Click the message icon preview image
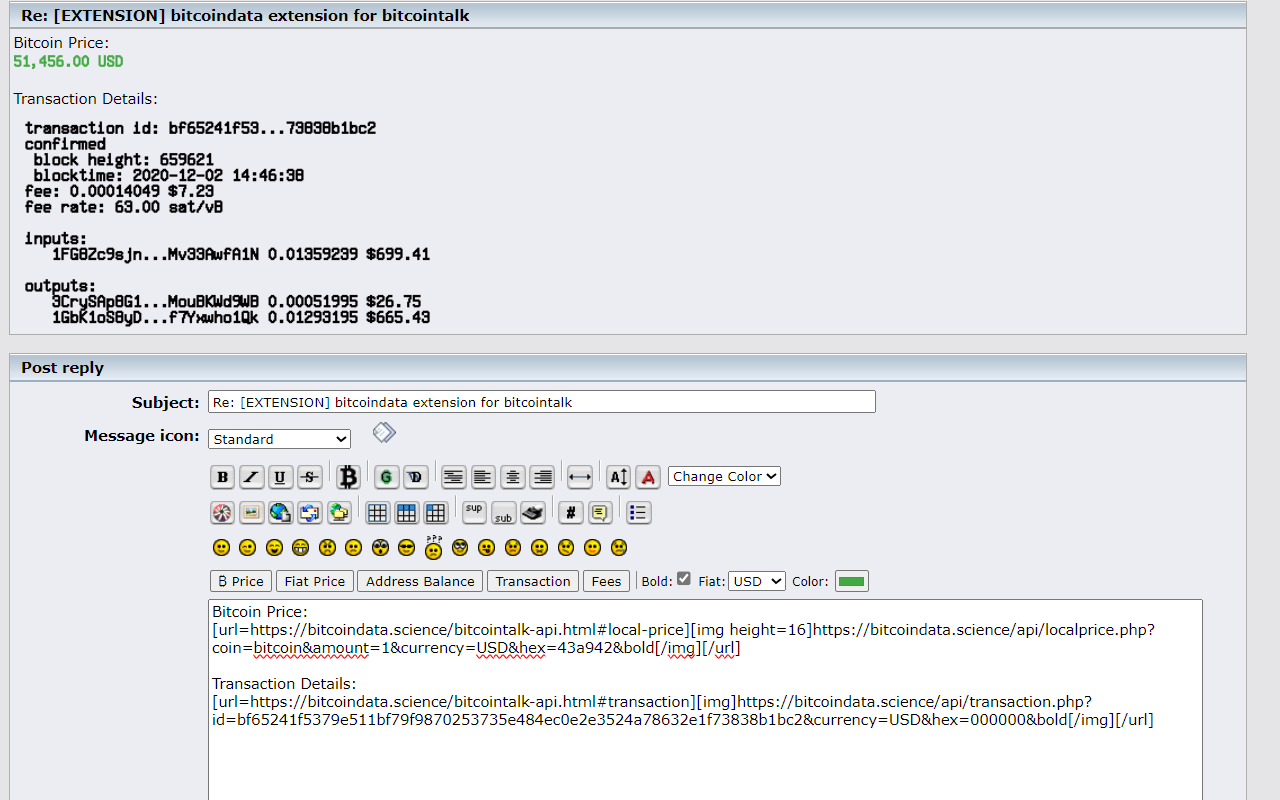The image size is (1280, 800). (384, 432)
